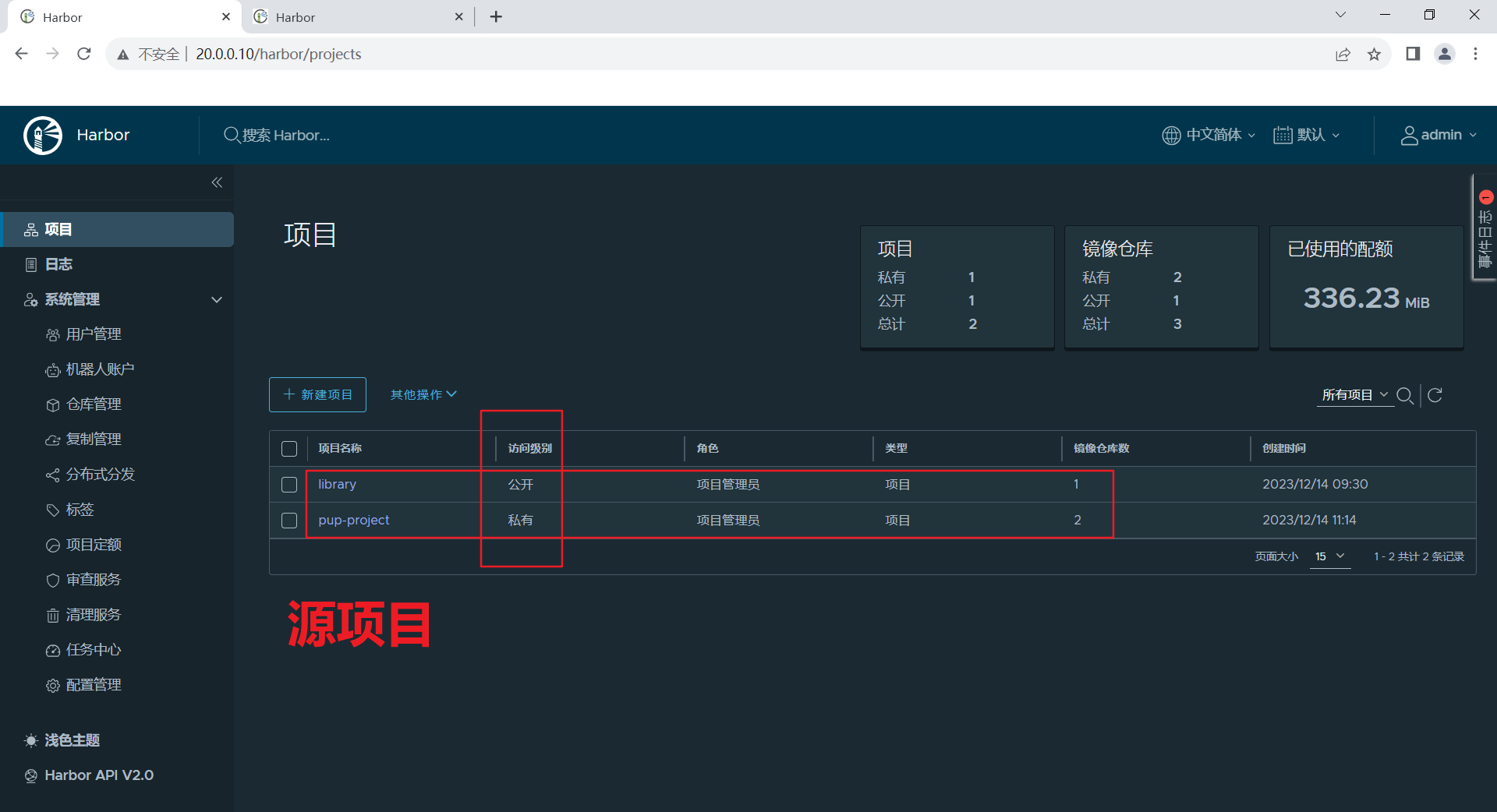Screen dimensions: 1497x812
Task: Open the browser side panel icon
Action: pyautogui.click(x=1413, y=54)
